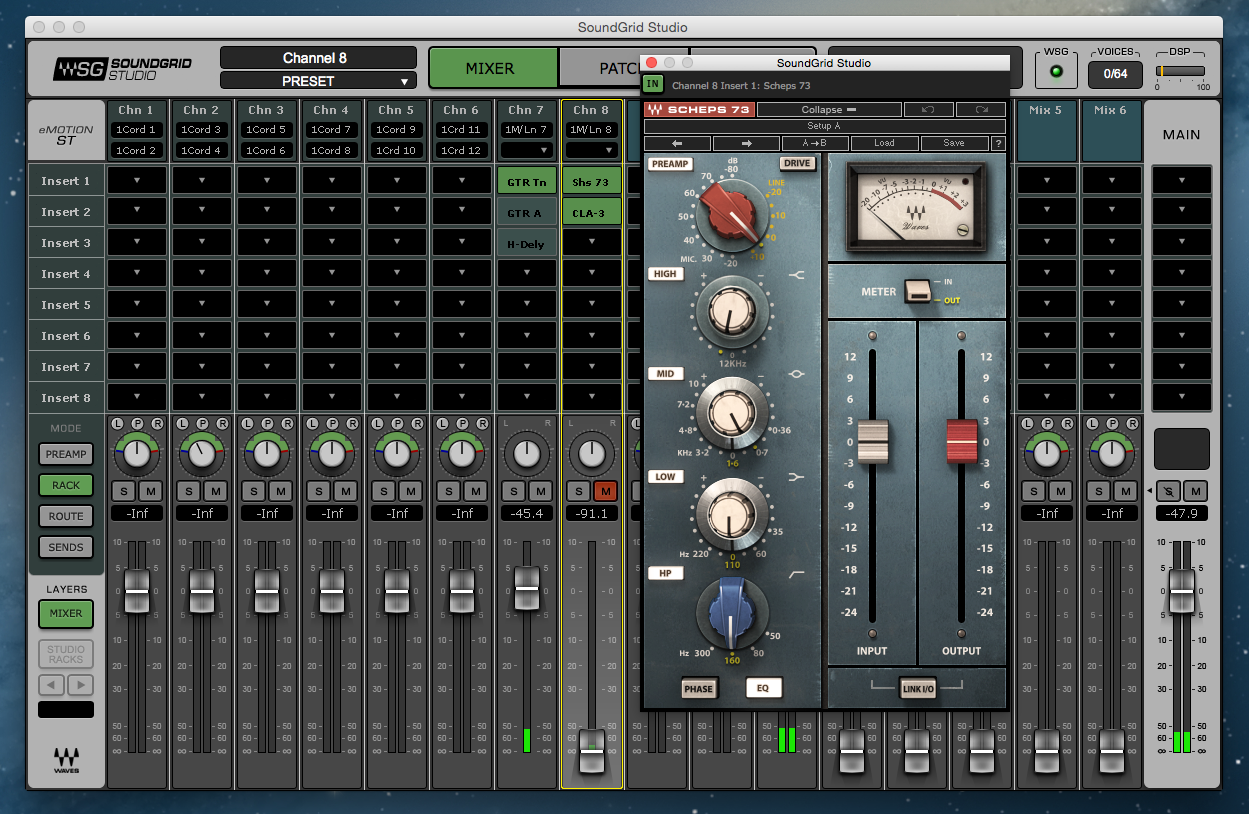Go to next preset with right arrow
The image size is (1249, 814).
(x=746, y=143)
